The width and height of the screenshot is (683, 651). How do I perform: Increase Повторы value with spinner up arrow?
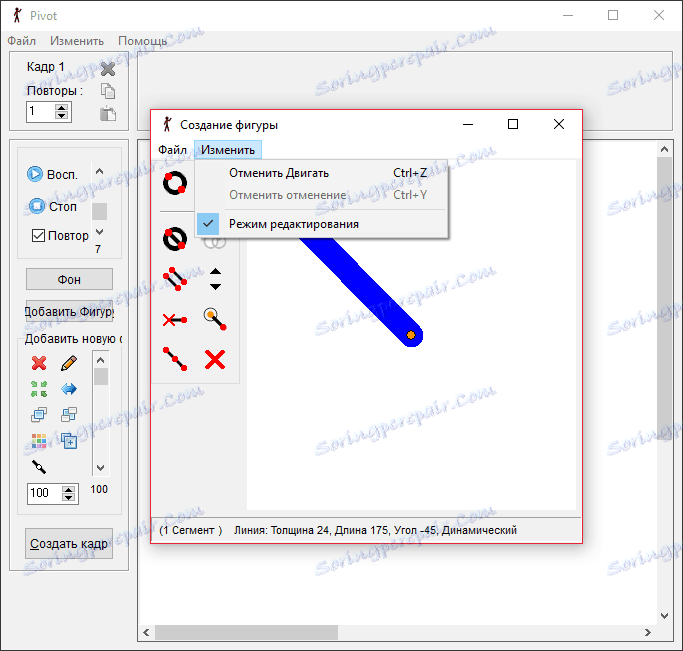61,108
